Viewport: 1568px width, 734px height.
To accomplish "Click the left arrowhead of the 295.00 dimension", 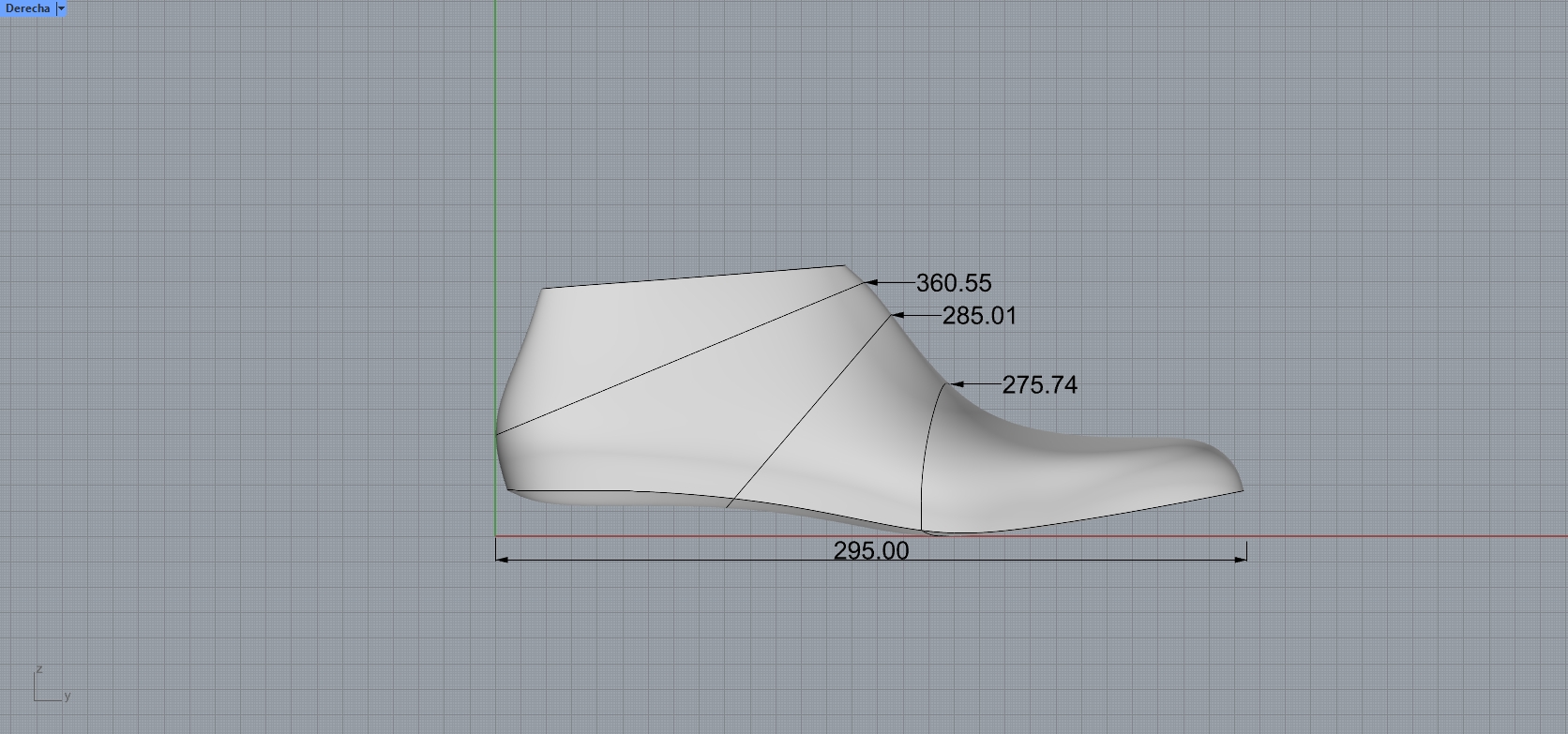I will click(x=502, y=560).
